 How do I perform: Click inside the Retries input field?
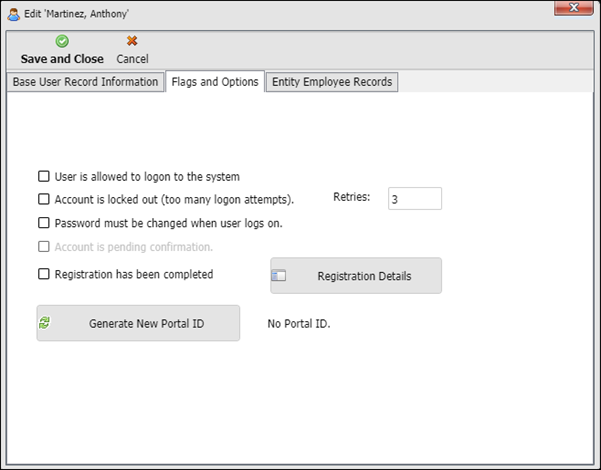pos(415,199)
